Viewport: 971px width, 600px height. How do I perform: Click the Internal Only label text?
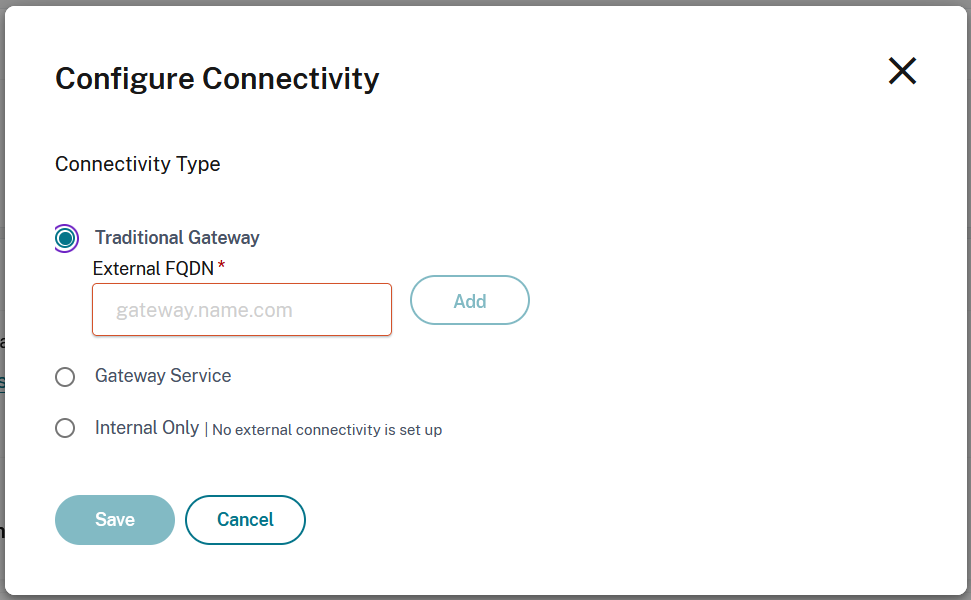pyautogui.click(x=146, y=427)
